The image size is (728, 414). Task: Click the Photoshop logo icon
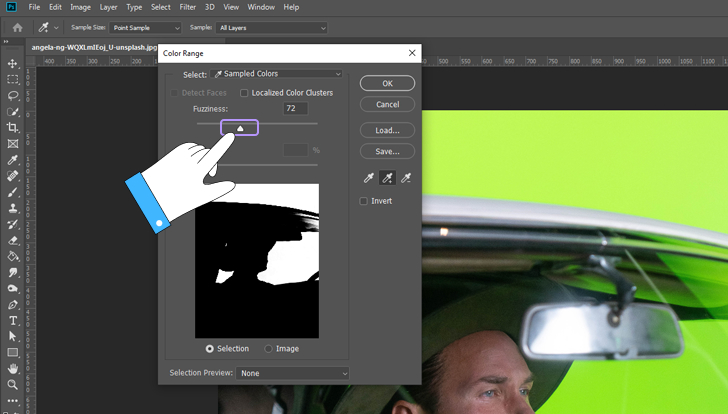click(x=11, y=7)
